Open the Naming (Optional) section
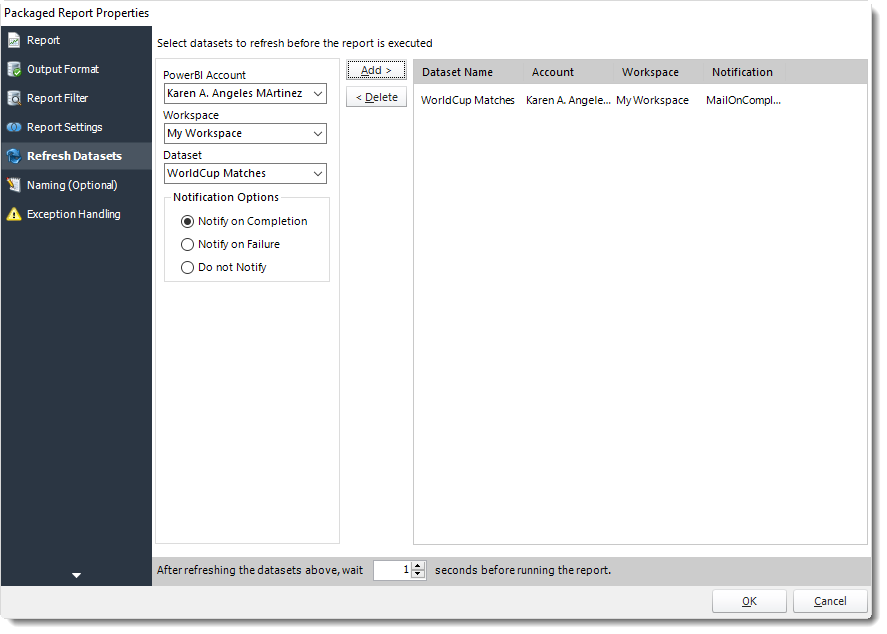The height and width of the screenshot is (634, 887). point(76,185)
